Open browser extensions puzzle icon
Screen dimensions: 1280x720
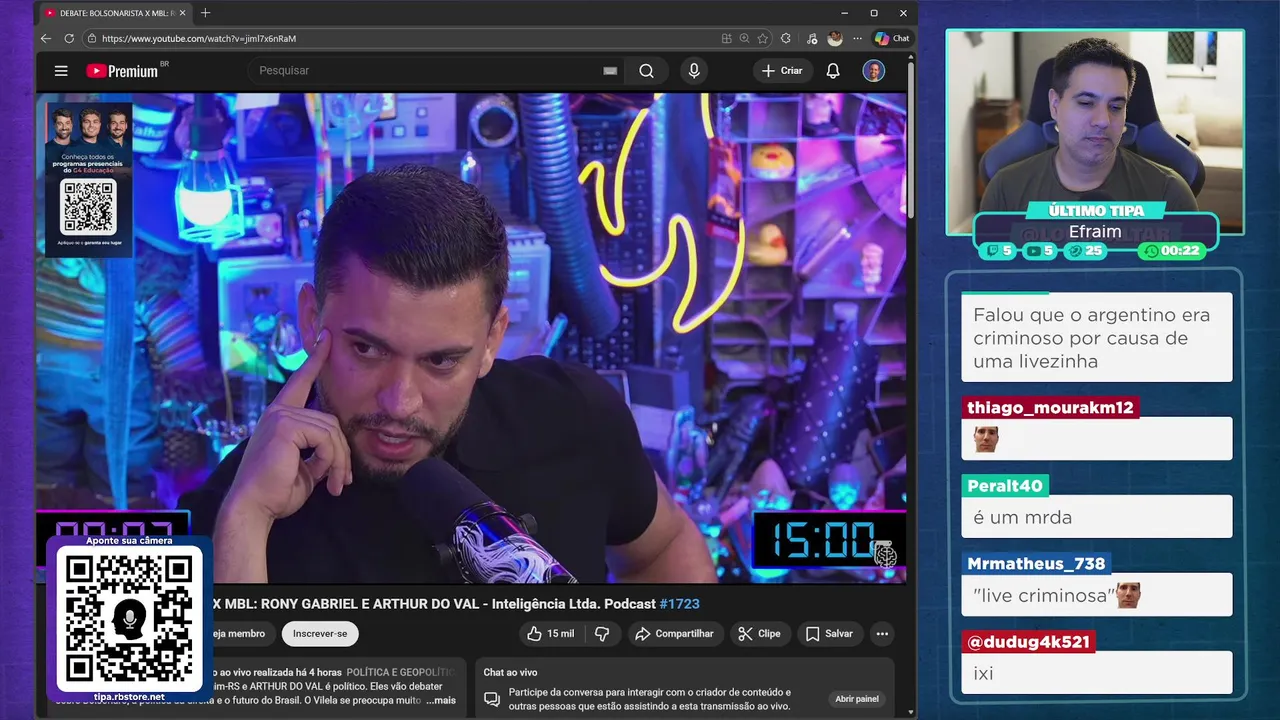[786, 38]
